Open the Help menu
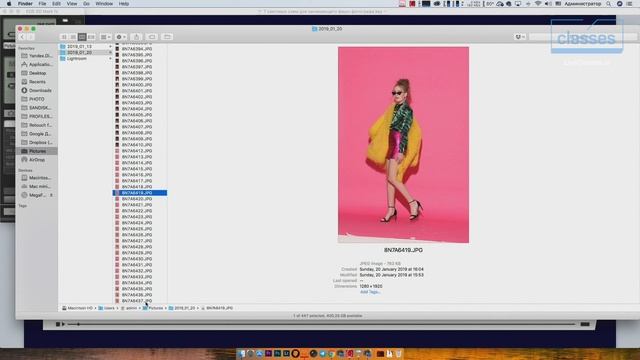Viewport: 640px width, 360px height. point(124,4)
